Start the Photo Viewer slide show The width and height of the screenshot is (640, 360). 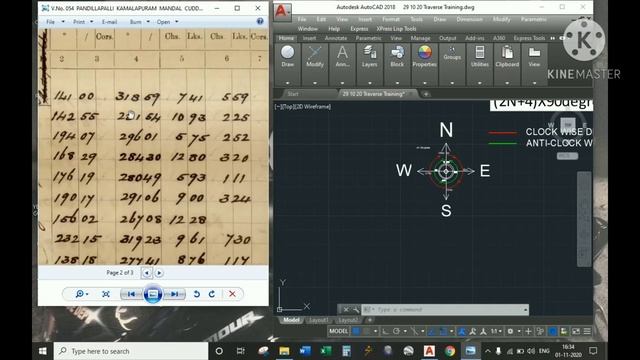(x=153, y=294)
